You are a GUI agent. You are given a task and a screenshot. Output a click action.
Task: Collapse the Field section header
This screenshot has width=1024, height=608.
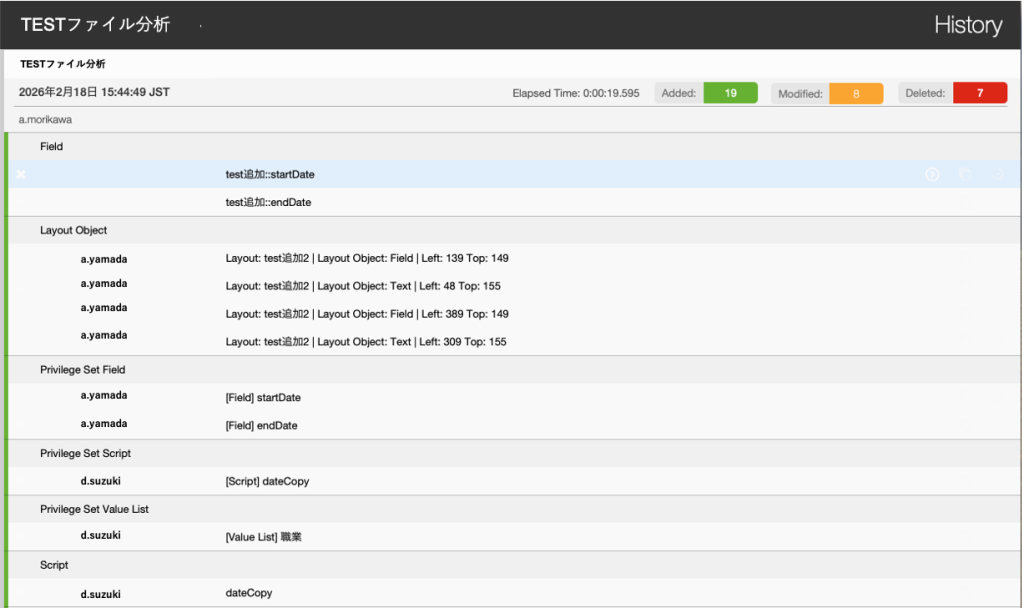[x=52, y=146]
